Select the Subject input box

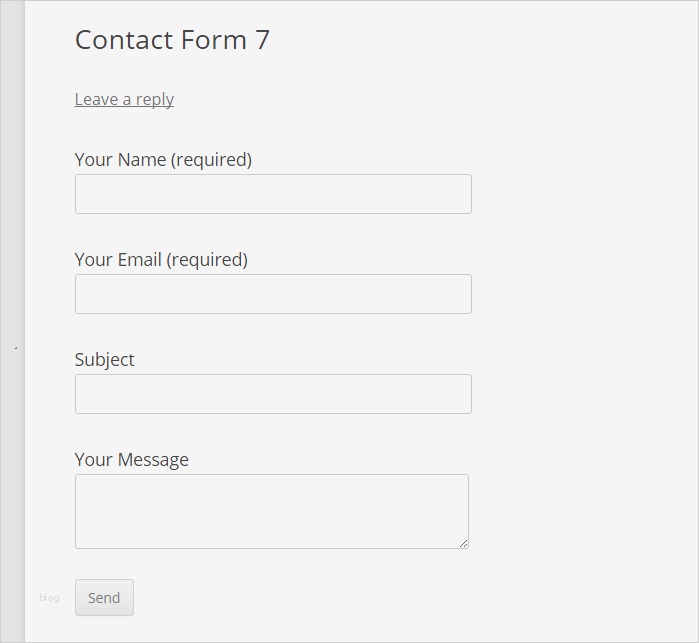click(x=273, y=394)
